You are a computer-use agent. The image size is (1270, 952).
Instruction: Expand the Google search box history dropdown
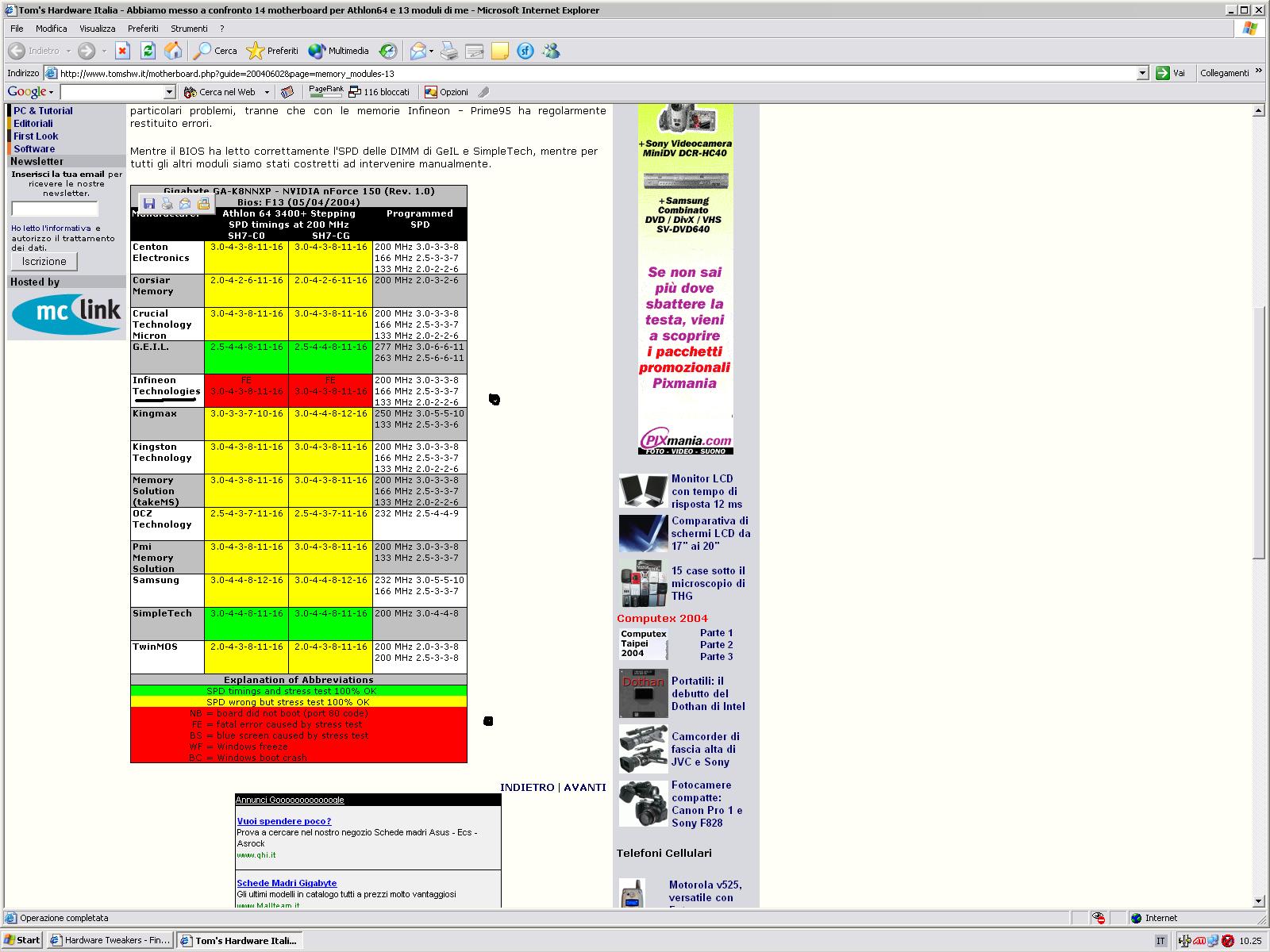click(169, 92)
